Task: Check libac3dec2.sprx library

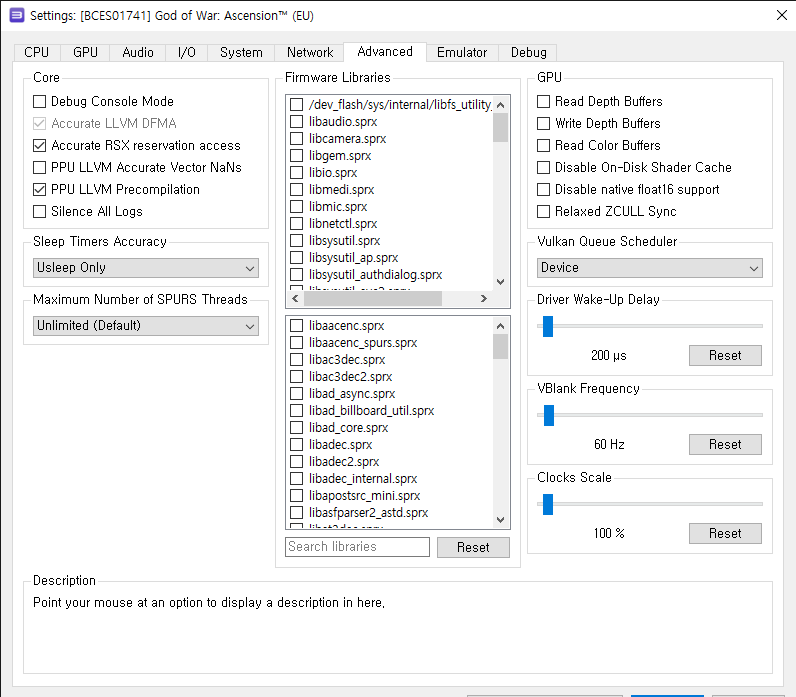Action: (296, 377)
